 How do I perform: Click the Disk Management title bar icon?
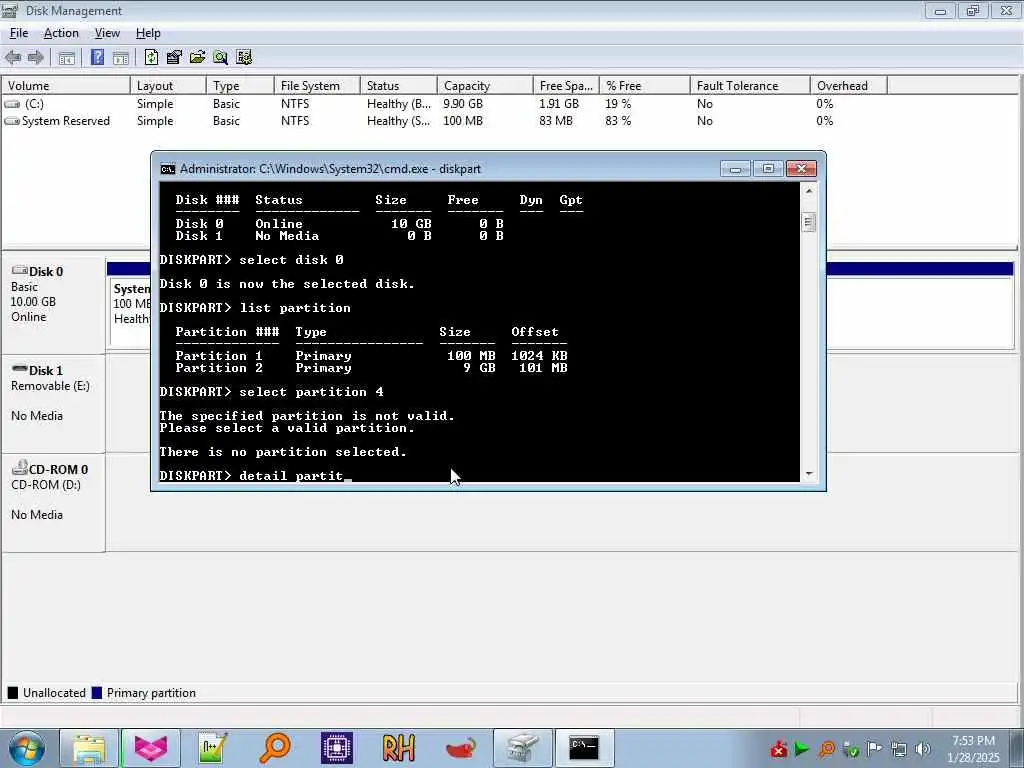pyautogui.click(x=9, y=10)
